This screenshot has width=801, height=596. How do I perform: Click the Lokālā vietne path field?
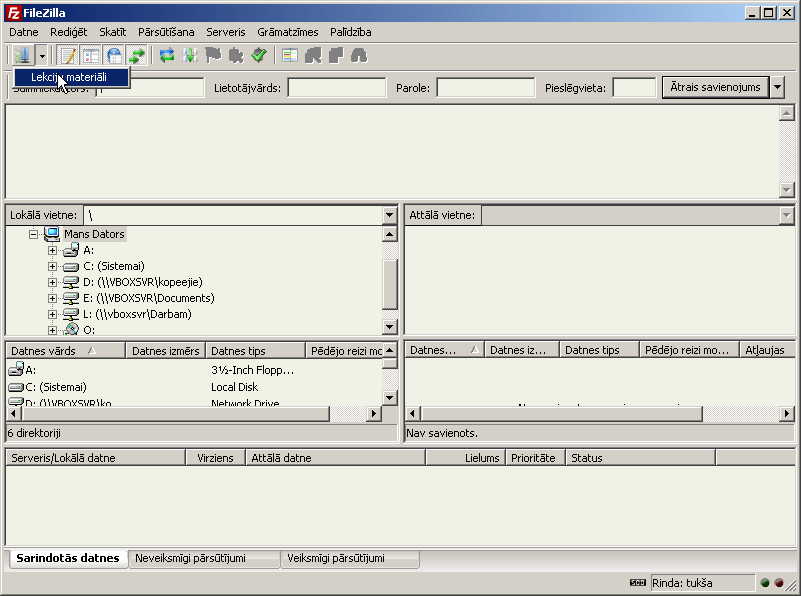pyautogui.click(x=233, y=215)
